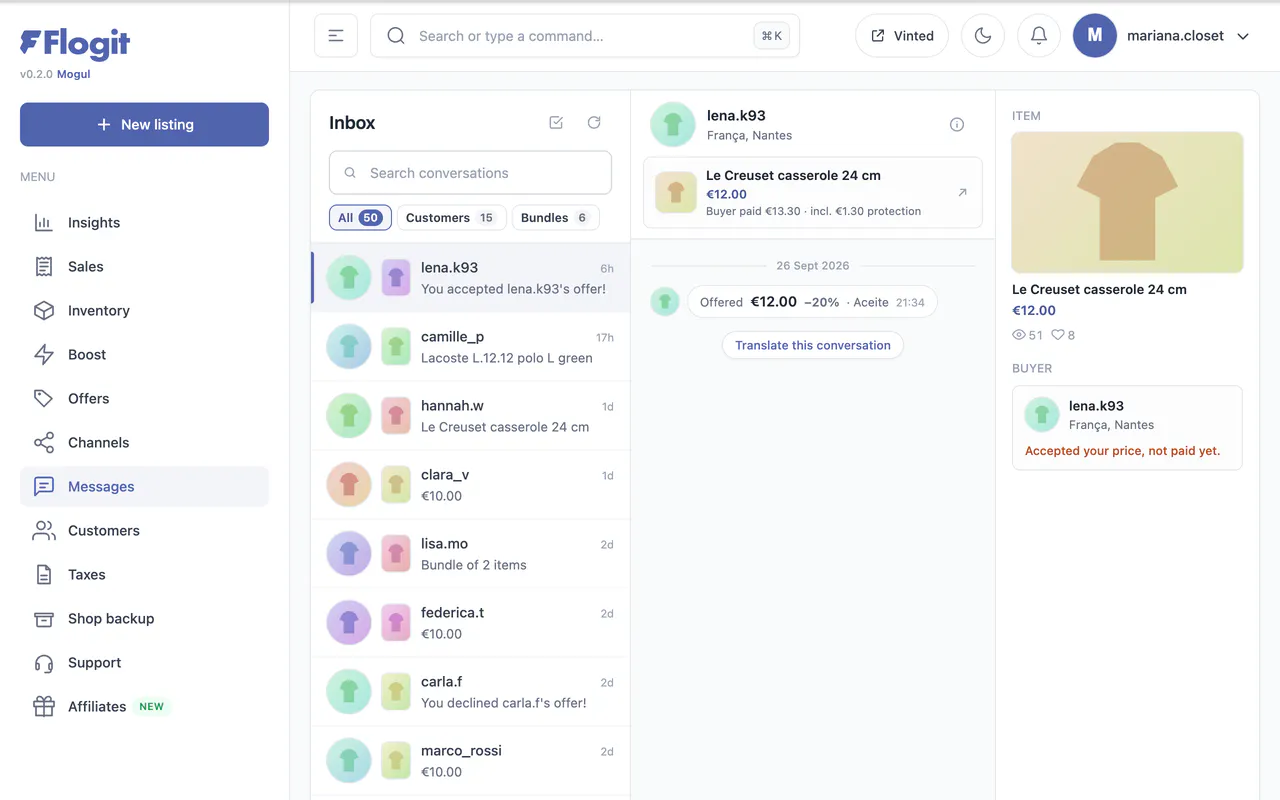
Task: Click the Flogit logo
Action: pos(75,42)
